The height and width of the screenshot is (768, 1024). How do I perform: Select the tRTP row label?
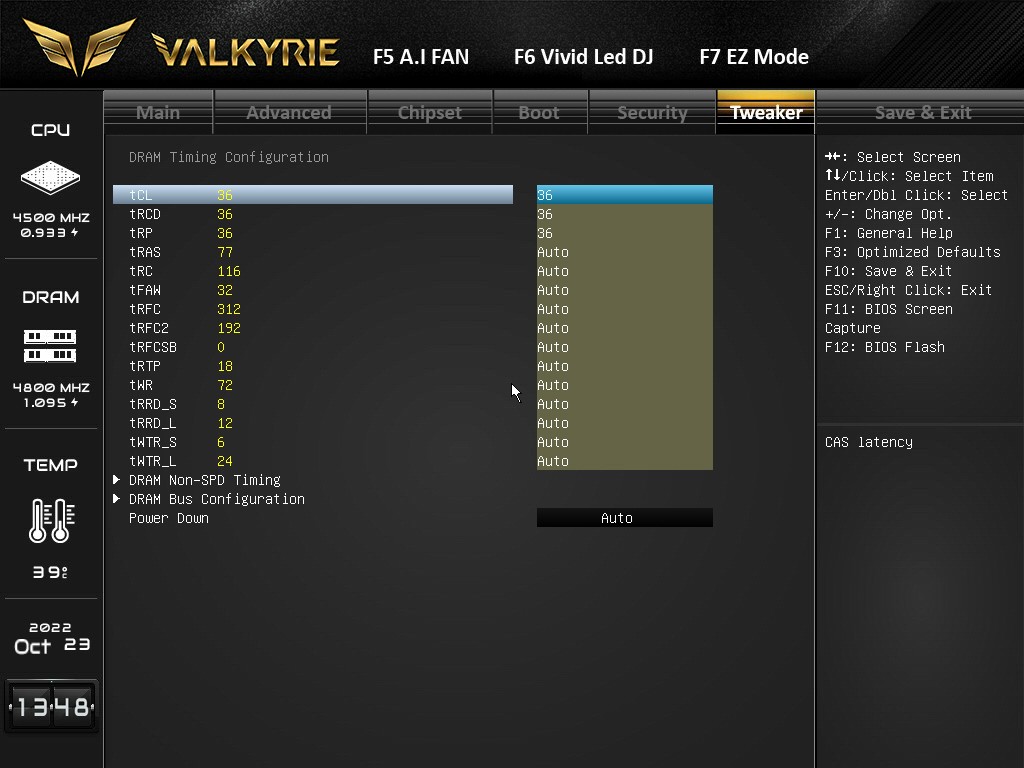point(145,366)
